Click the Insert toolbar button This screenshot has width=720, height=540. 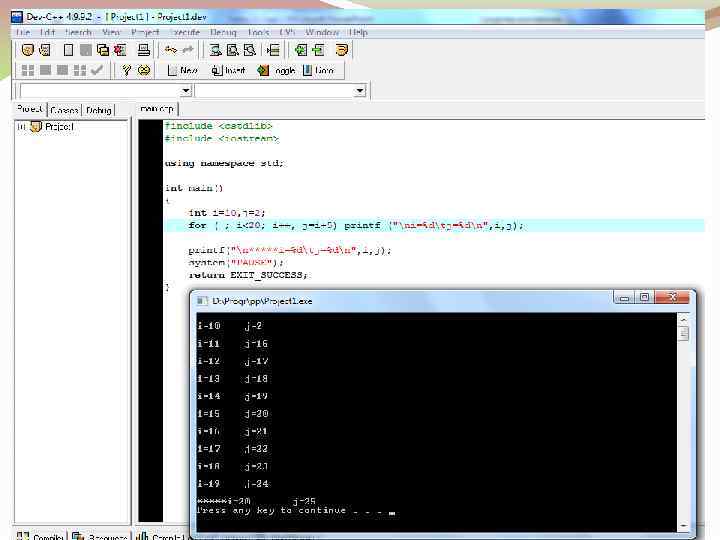click(x=228, y=70)
